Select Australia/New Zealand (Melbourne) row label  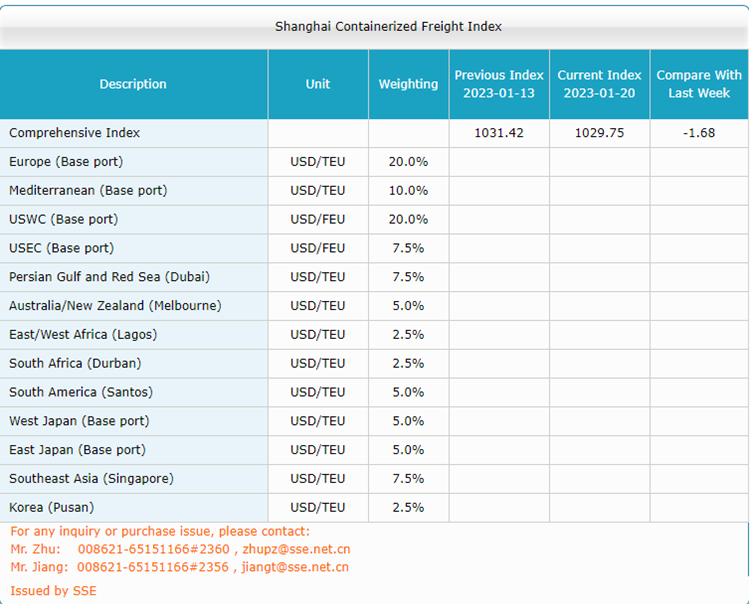click(115, 306)
